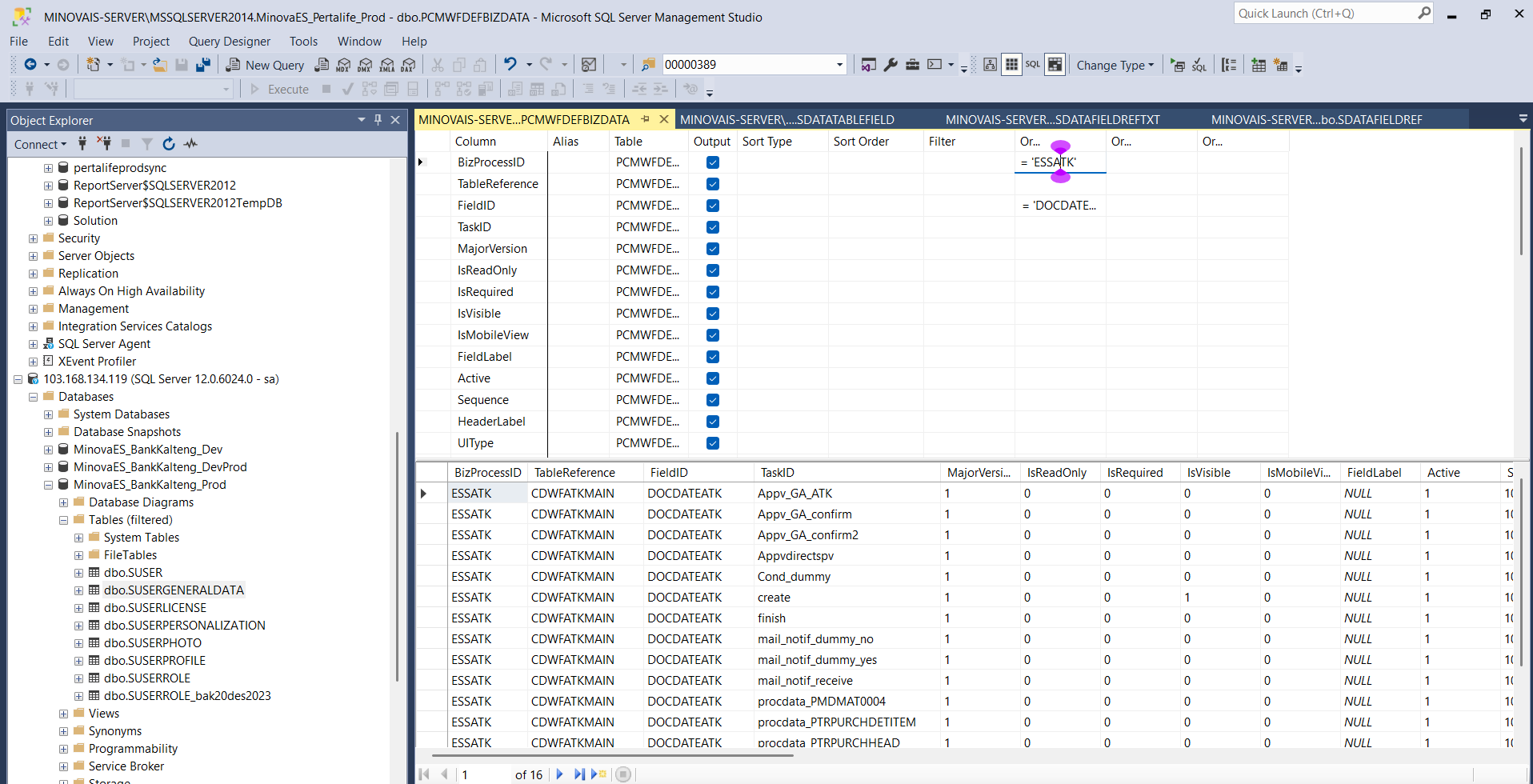
Task: Open the search combo box dropdown arrow
Action: click(x=839, y=65)
